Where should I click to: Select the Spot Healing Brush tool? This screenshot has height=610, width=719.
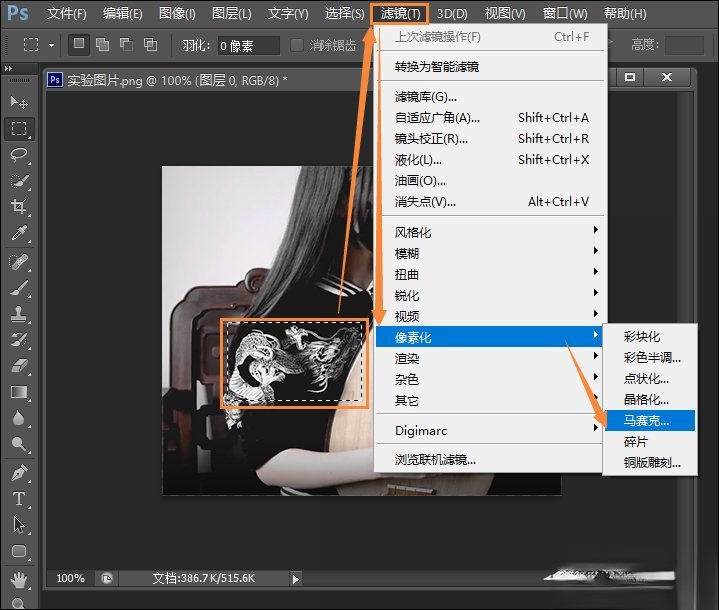coord(19,262)
